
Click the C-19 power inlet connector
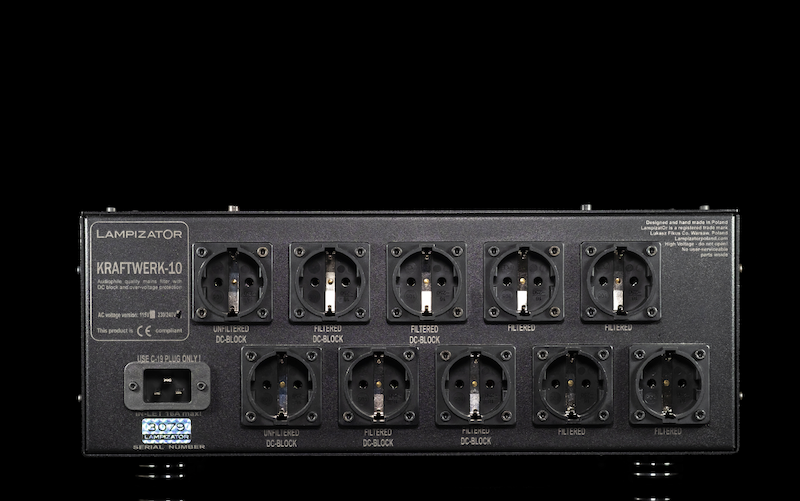click(167, 386)
